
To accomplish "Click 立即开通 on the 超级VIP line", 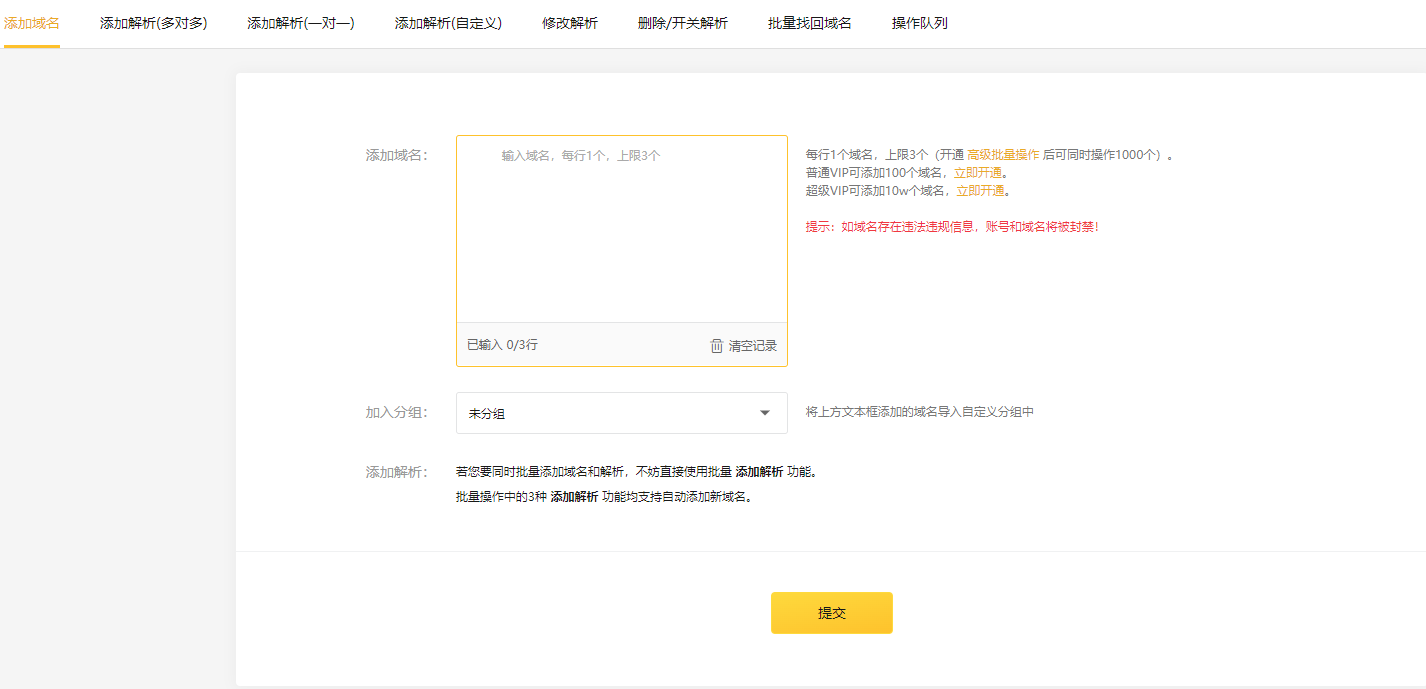I will pyautogui.click(x=981, y=191).
